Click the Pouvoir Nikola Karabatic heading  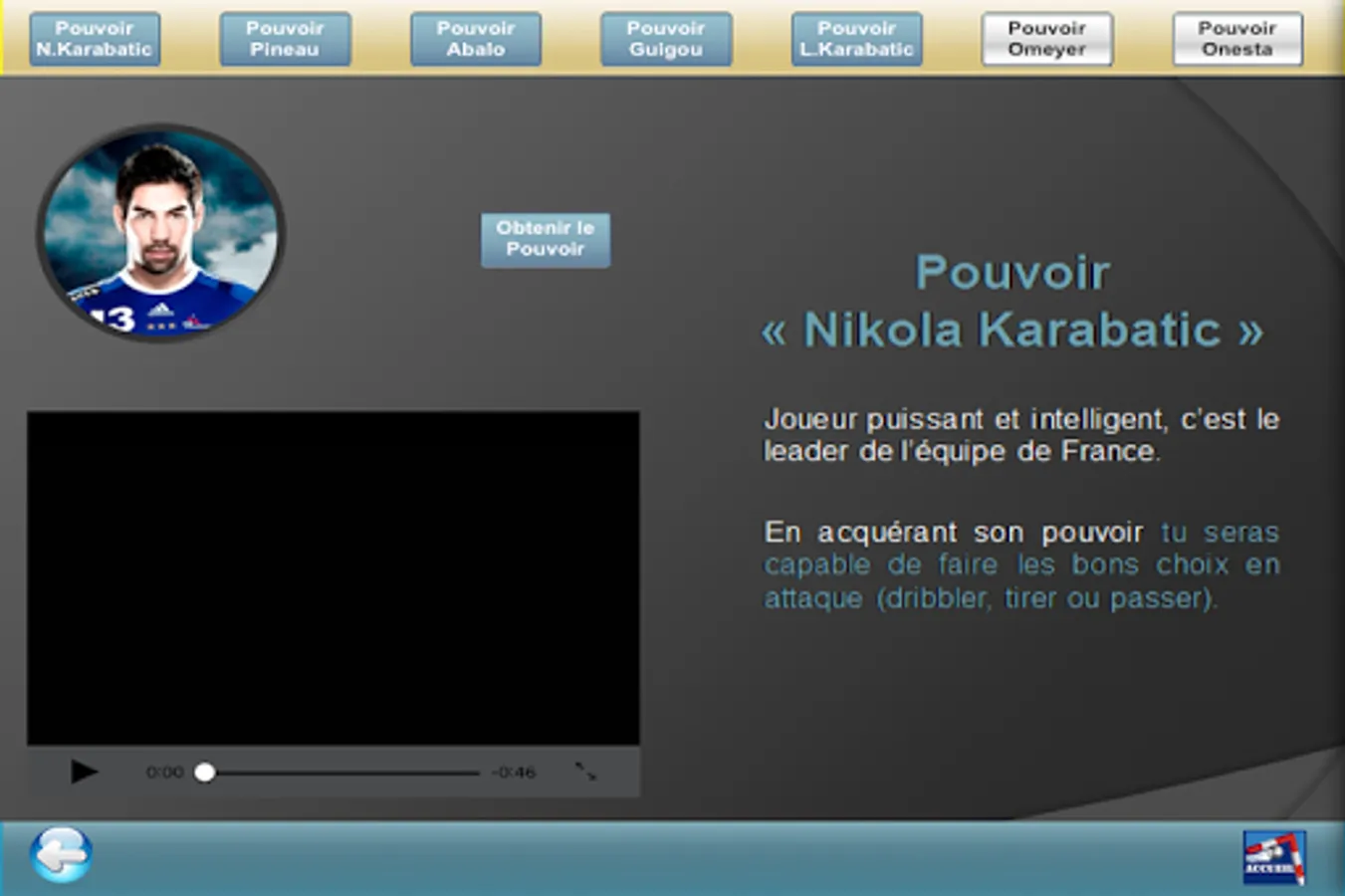[1012, 301]
